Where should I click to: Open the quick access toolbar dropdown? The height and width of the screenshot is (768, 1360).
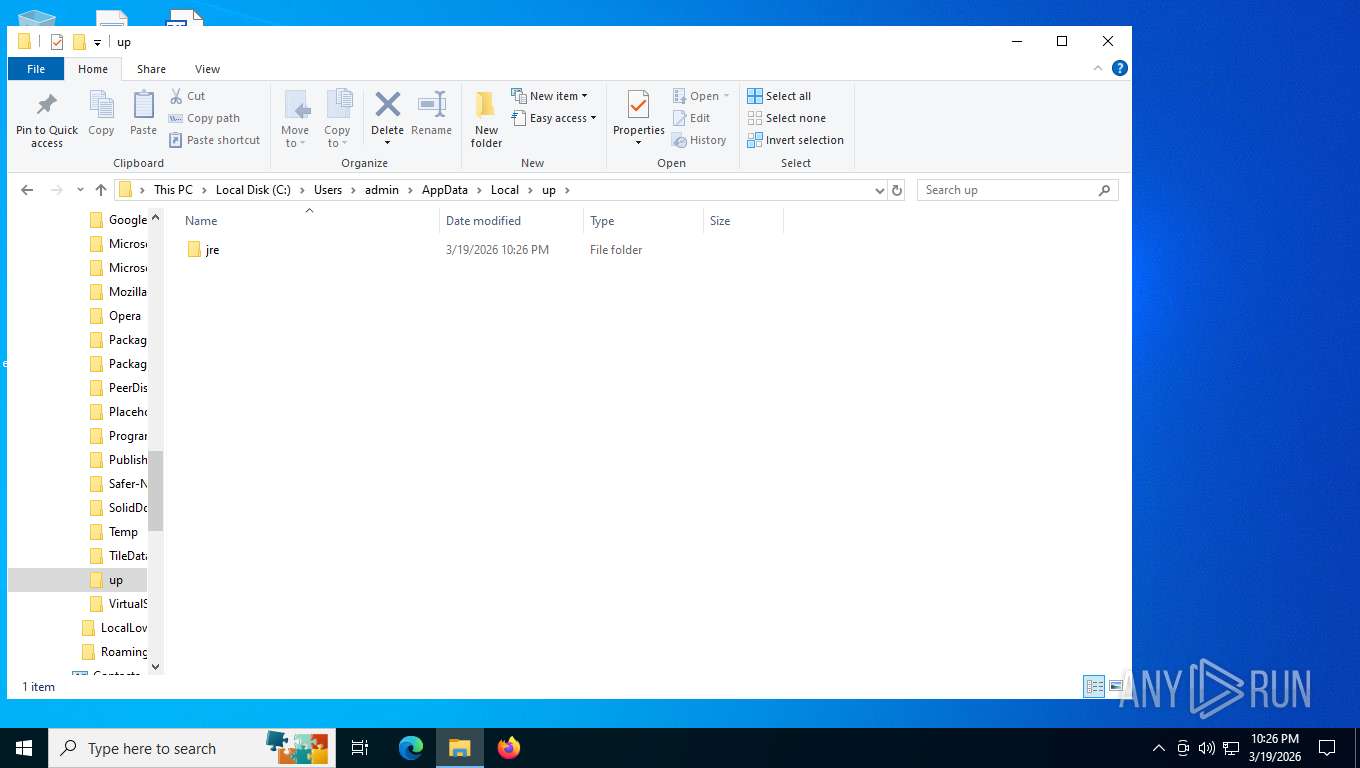(x=97, y=42)
